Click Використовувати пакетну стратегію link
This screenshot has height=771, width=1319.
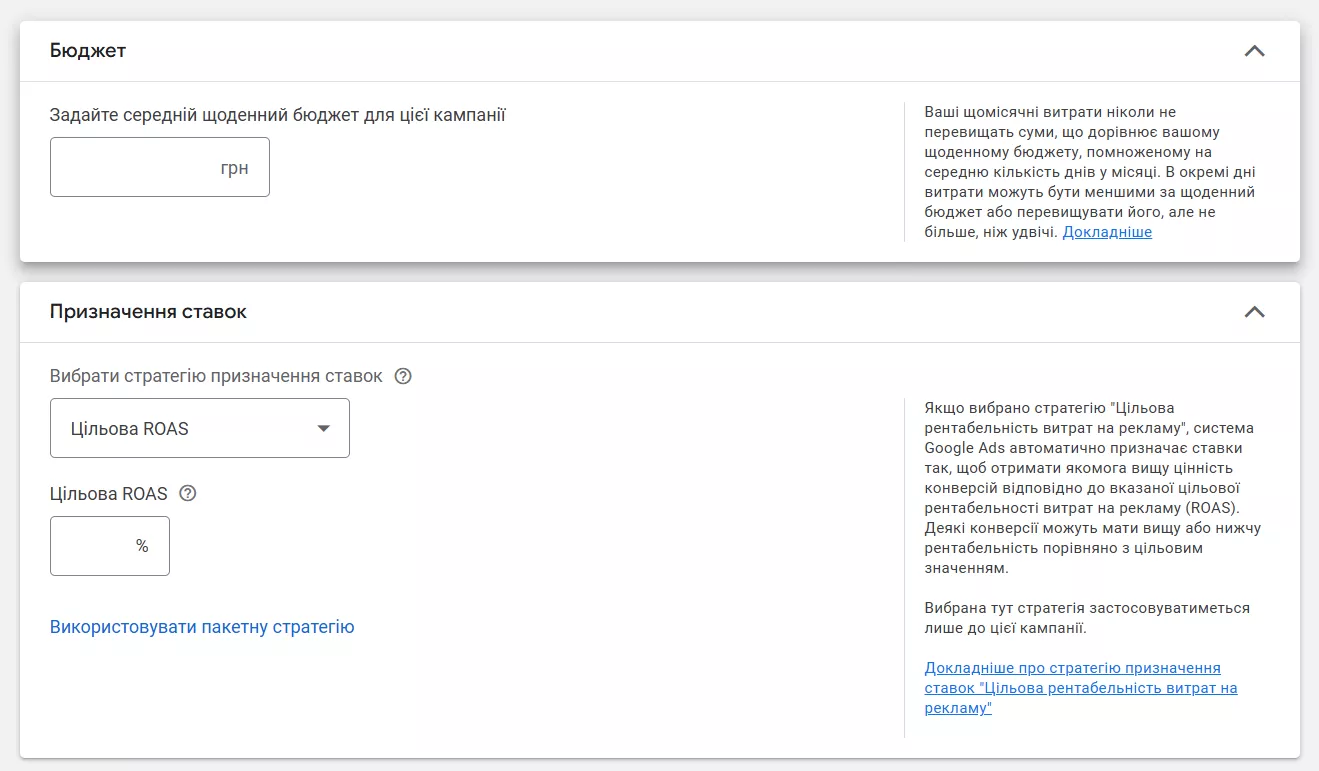click(x=202, y=627)
